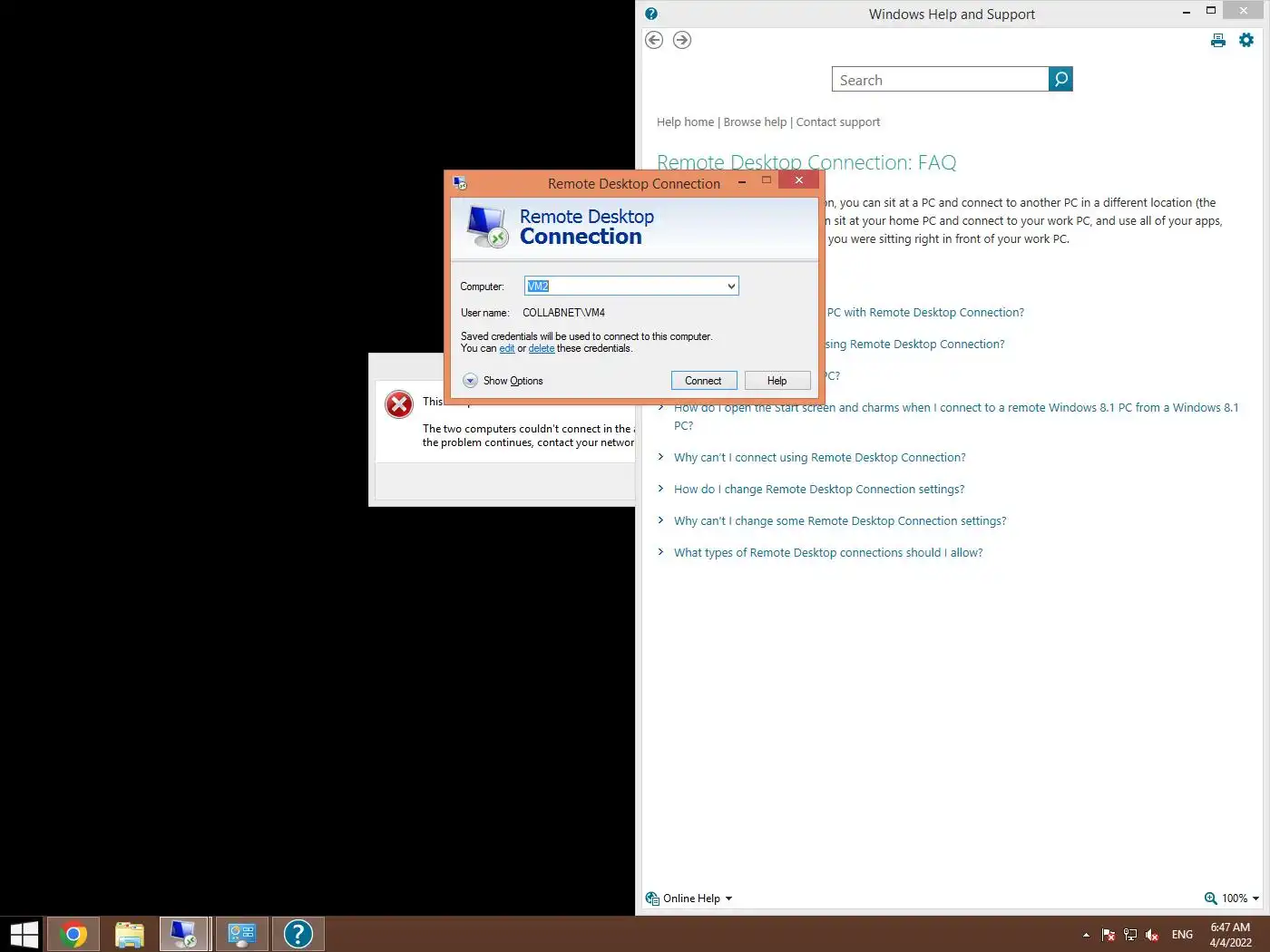This screenshot has width=1270, height=952.
Task: Click the Help question mark title icon
Action: (651, 14)
